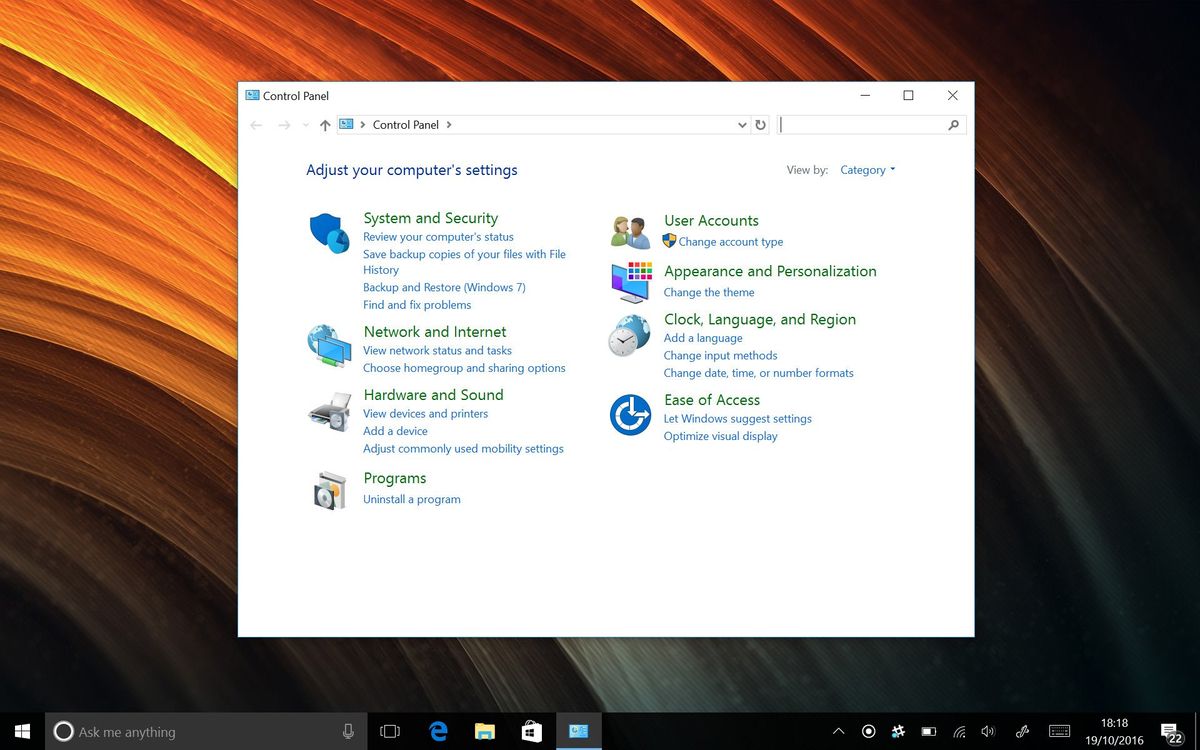Click Uninstall a program
Viewport: 1200px width, 750px height.
coord(412,499)
